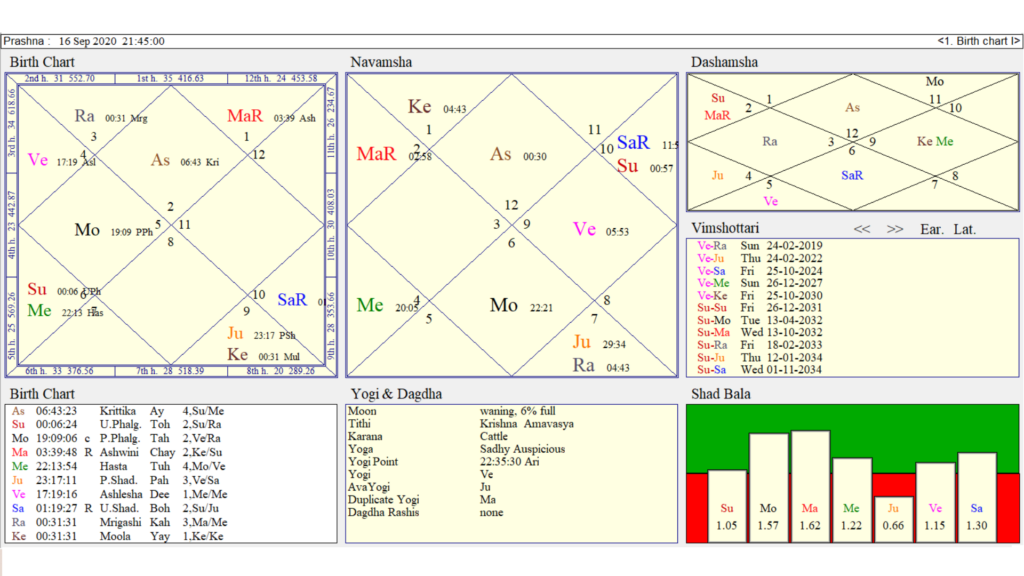Click the Karana Cattle row
1024x576 pixels.
click(x=428, y=436)
